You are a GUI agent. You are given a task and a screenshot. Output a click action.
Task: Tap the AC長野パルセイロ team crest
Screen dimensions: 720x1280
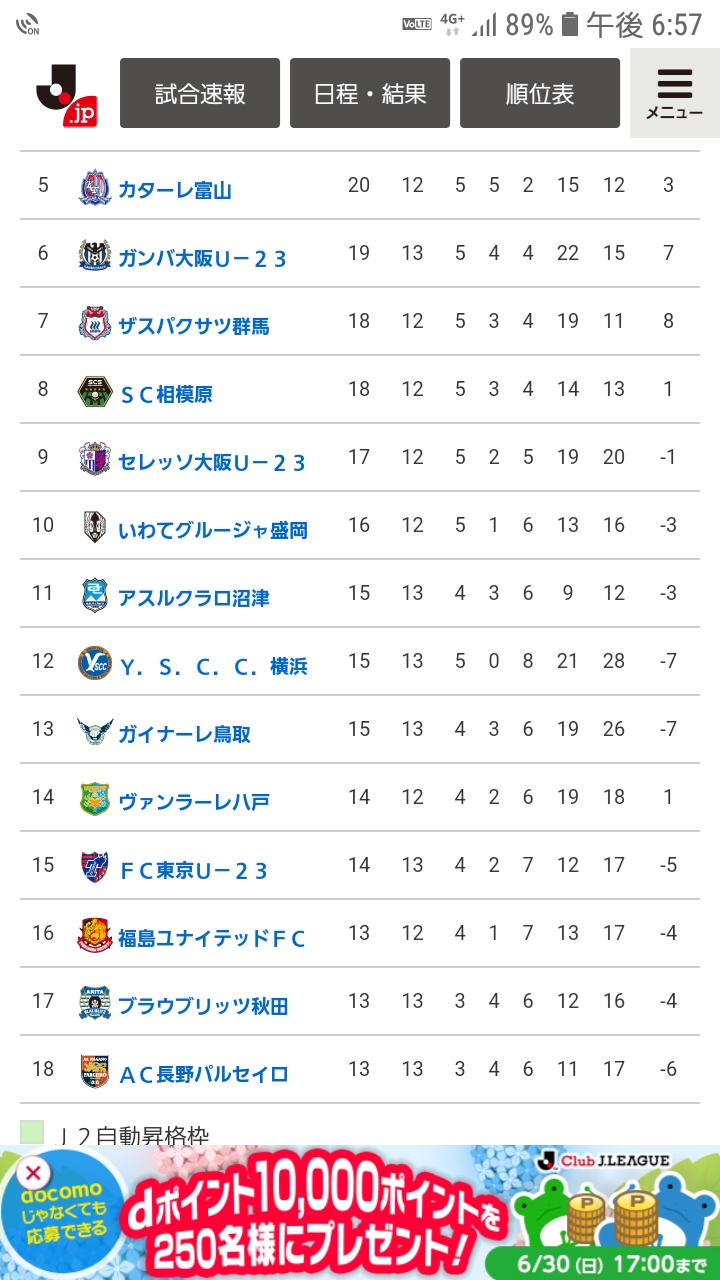point(95,1072)
